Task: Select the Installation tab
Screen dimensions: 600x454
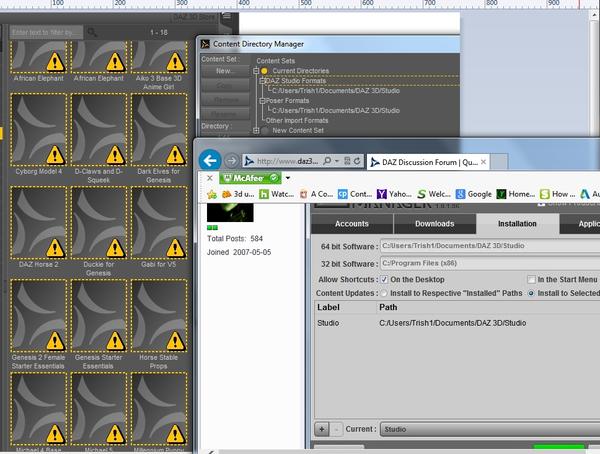Action: pyautogui.click(x=517, y=224)
